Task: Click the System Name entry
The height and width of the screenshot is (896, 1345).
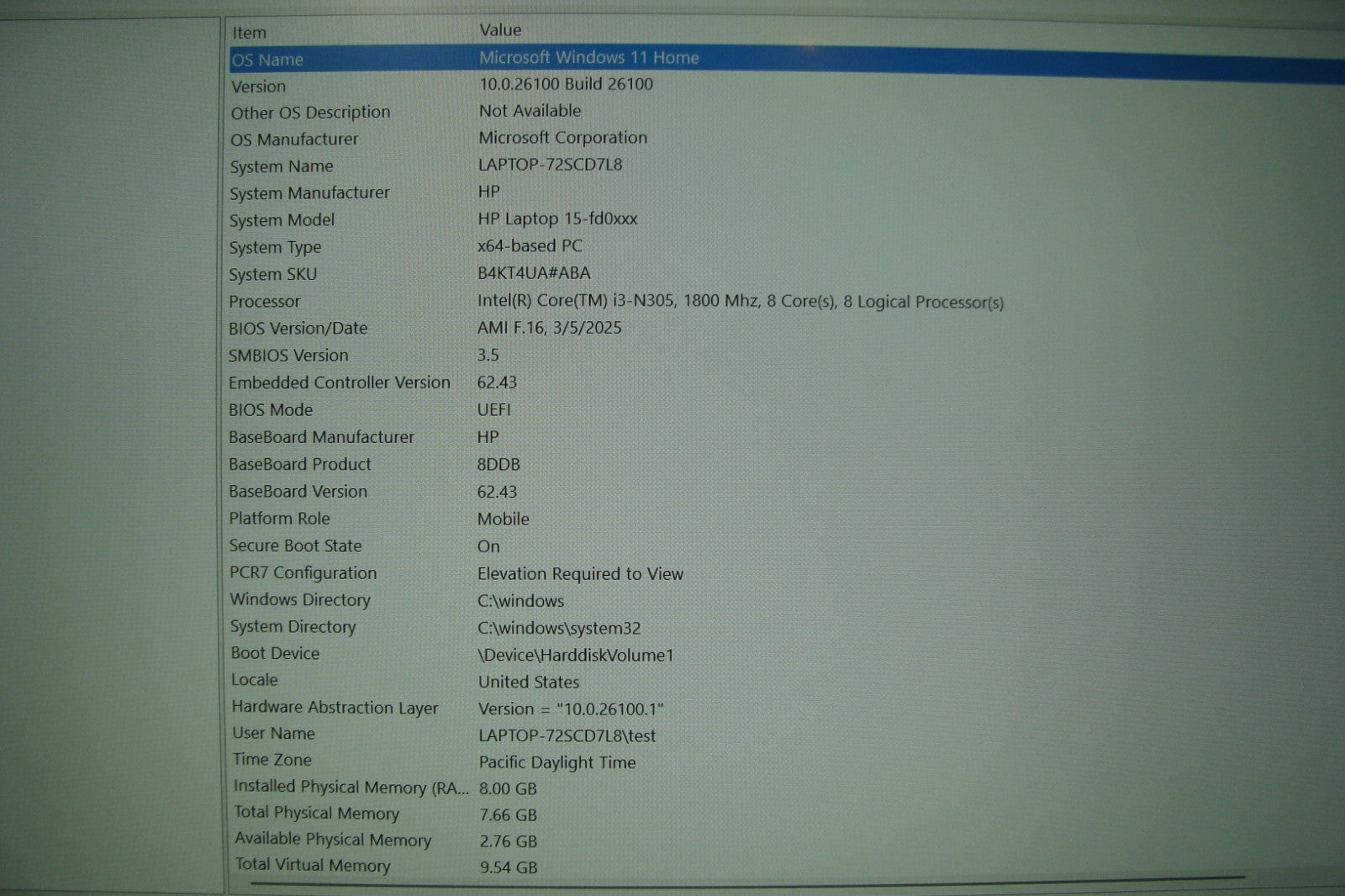Action: click(x=282, y=166)
